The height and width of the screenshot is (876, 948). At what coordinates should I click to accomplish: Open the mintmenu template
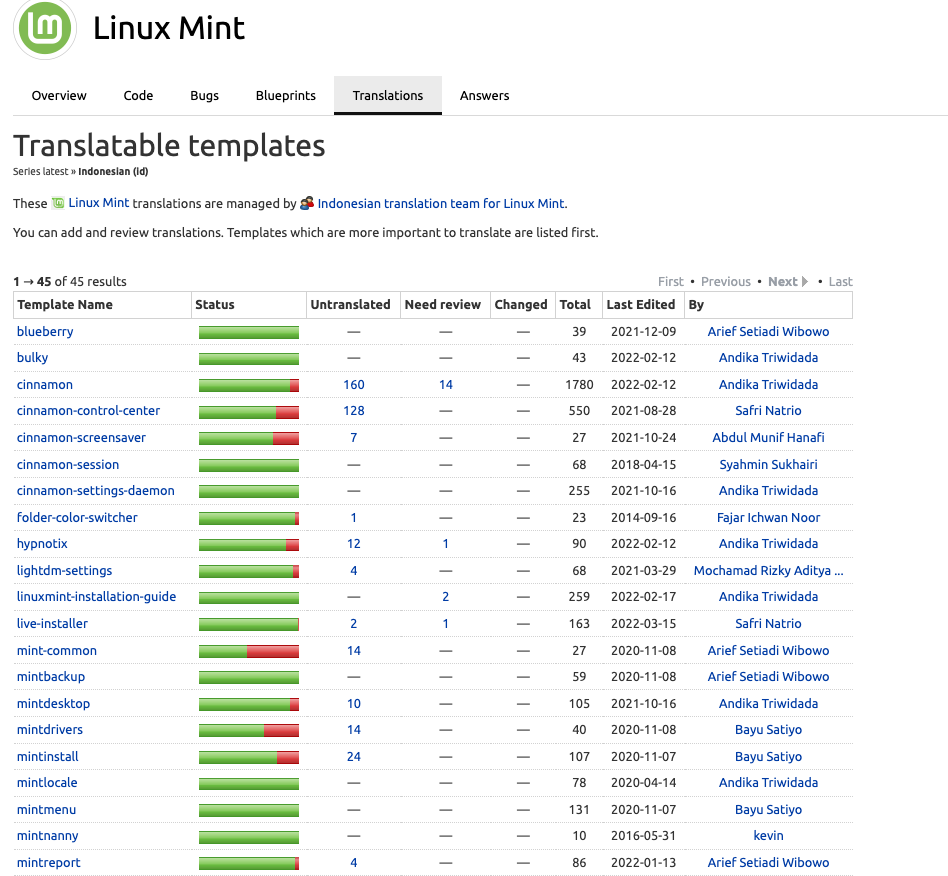click(47, 809)
